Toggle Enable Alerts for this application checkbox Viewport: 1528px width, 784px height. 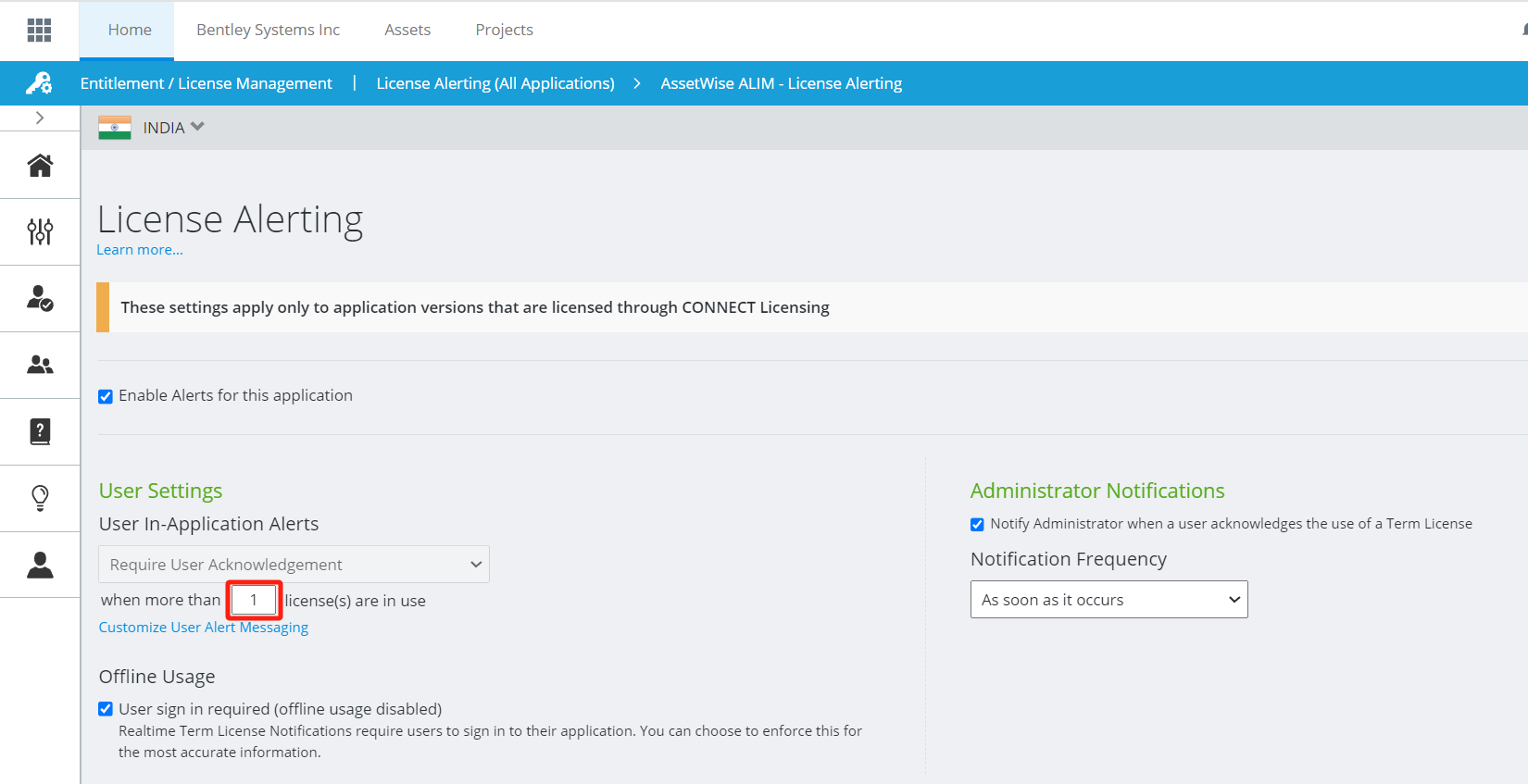coord(106,396)
